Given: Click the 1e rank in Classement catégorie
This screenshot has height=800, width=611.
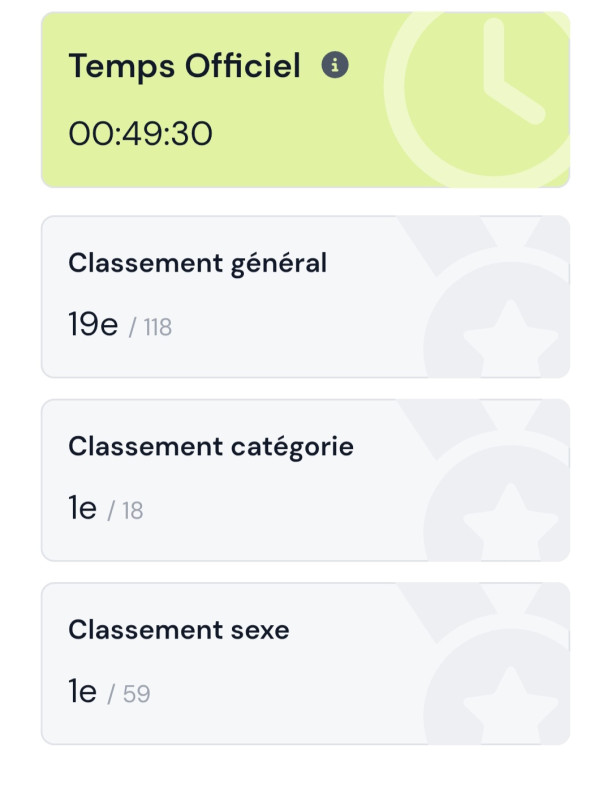Looking at the screenshot, I should (x=82, y=509).
